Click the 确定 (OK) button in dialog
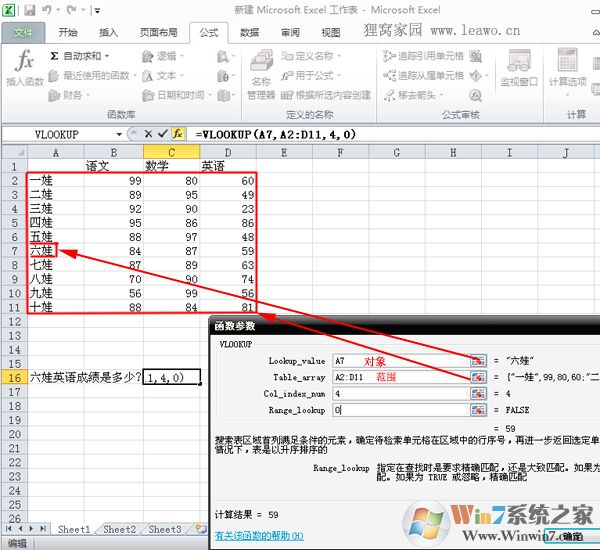Screen dimensions: 600x550 (572, 536)
